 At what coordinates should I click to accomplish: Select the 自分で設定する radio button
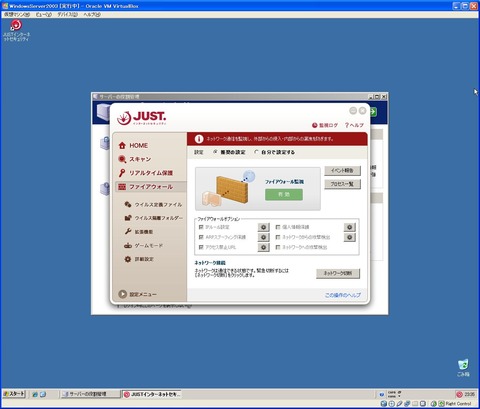tap(256, 152)
